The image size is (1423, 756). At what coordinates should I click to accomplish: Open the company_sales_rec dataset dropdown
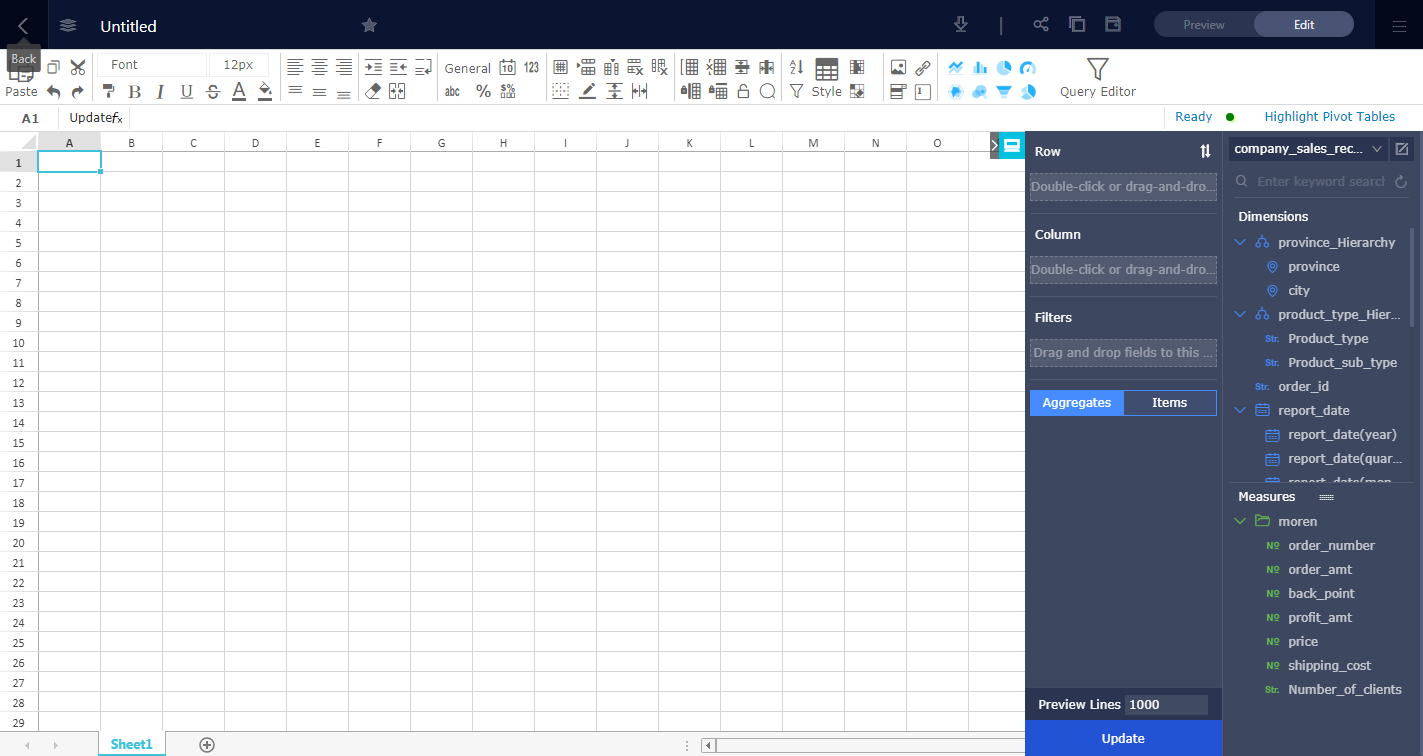pos(1308,149)
